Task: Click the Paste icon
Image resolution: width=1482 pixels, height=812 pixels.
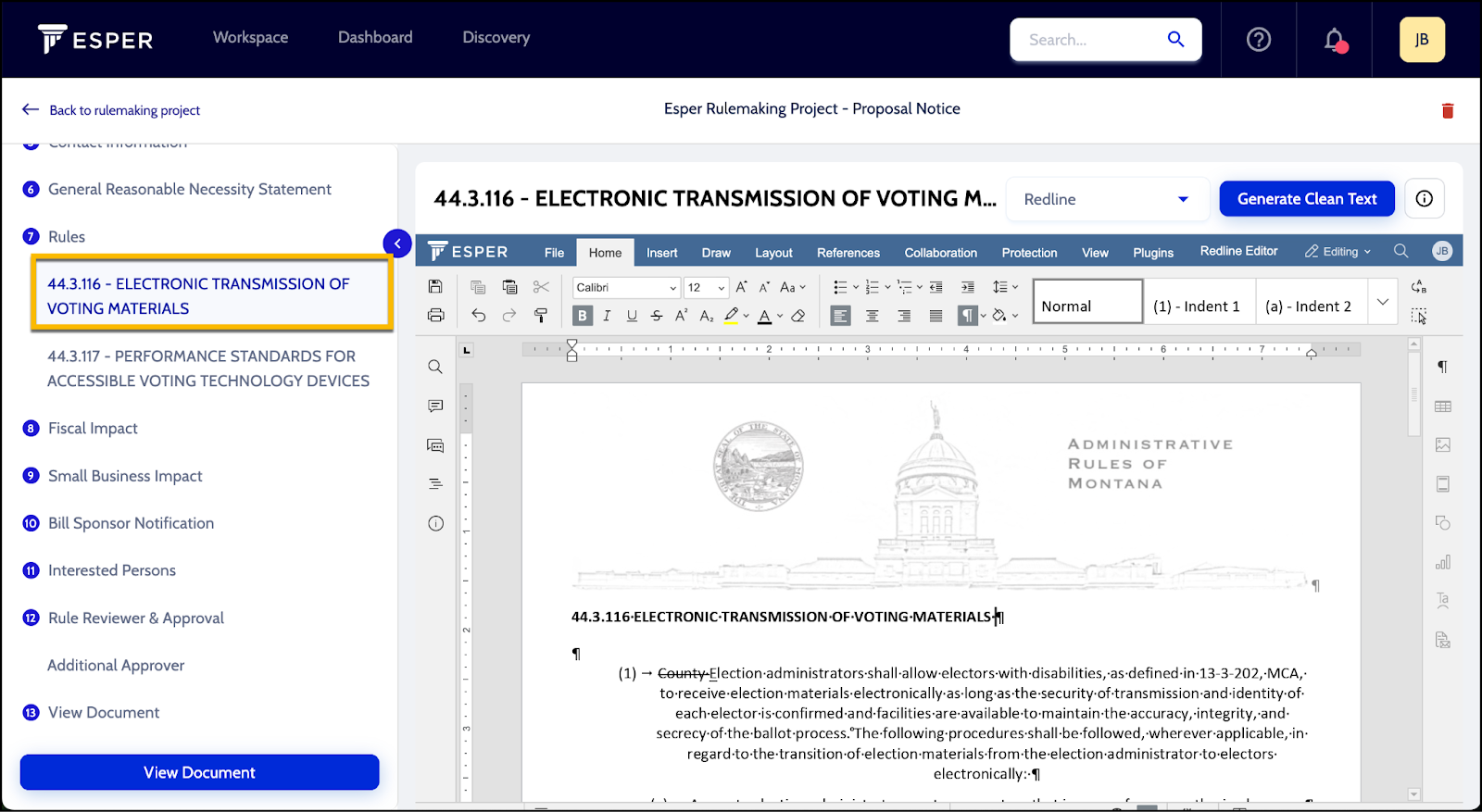Action: (x=509, y=287)
